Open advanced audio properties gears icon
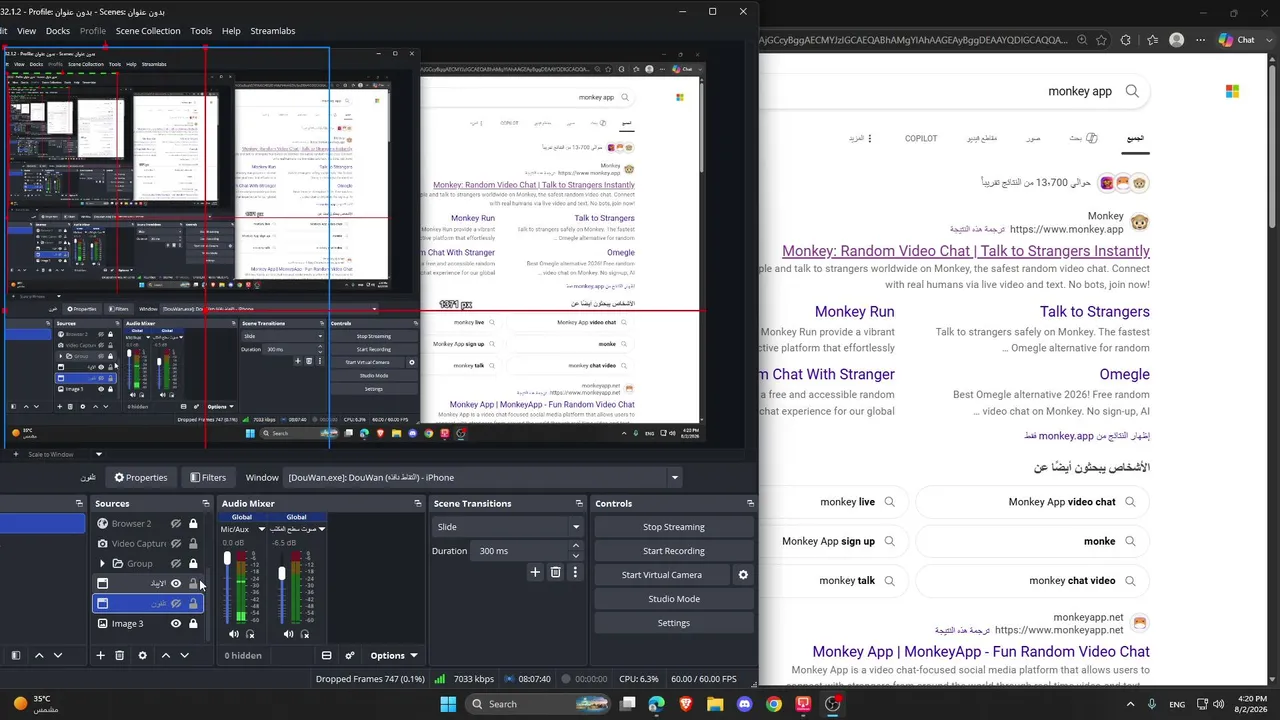The height and width of the screenshot is (720, 1280). coord(350,655)
